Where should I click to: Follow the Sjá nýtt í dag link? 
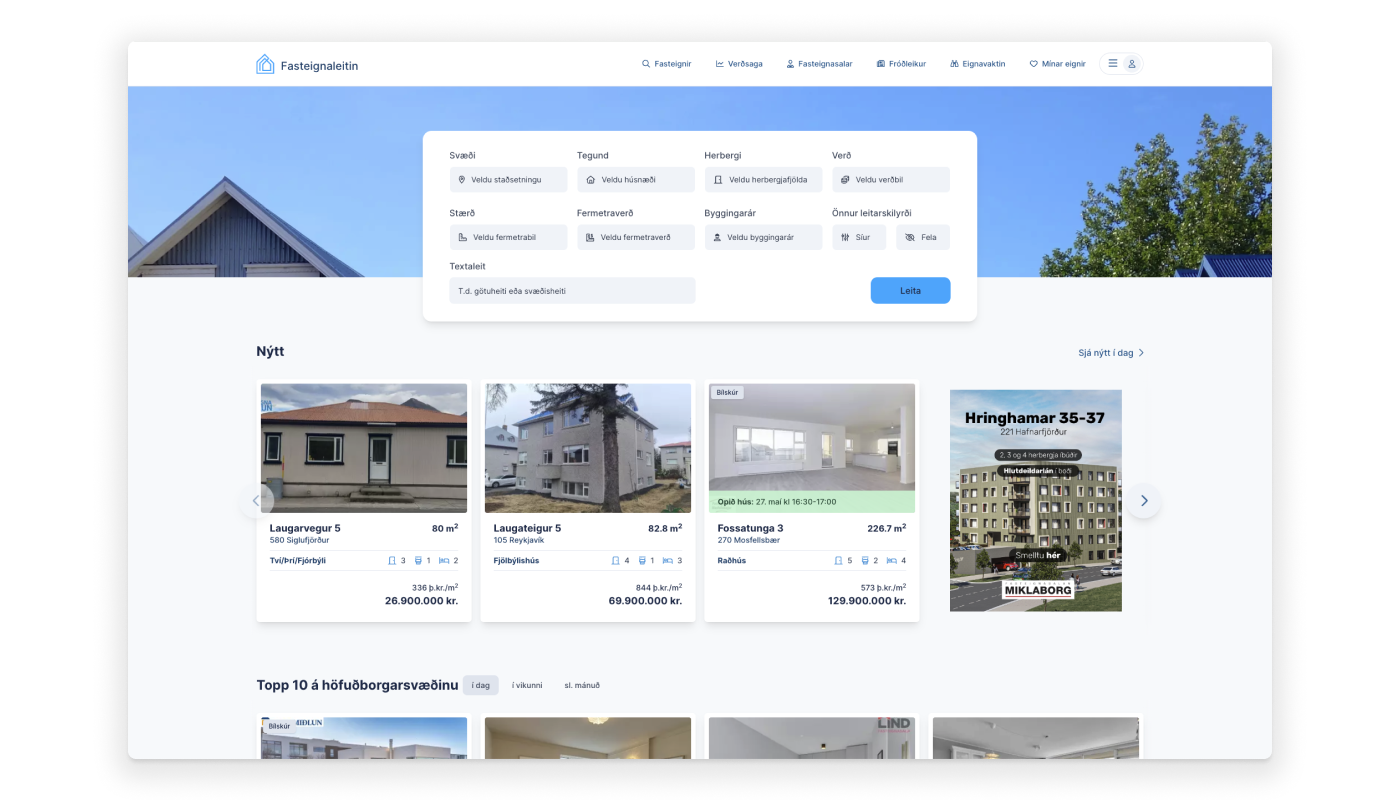point(1111,353)
